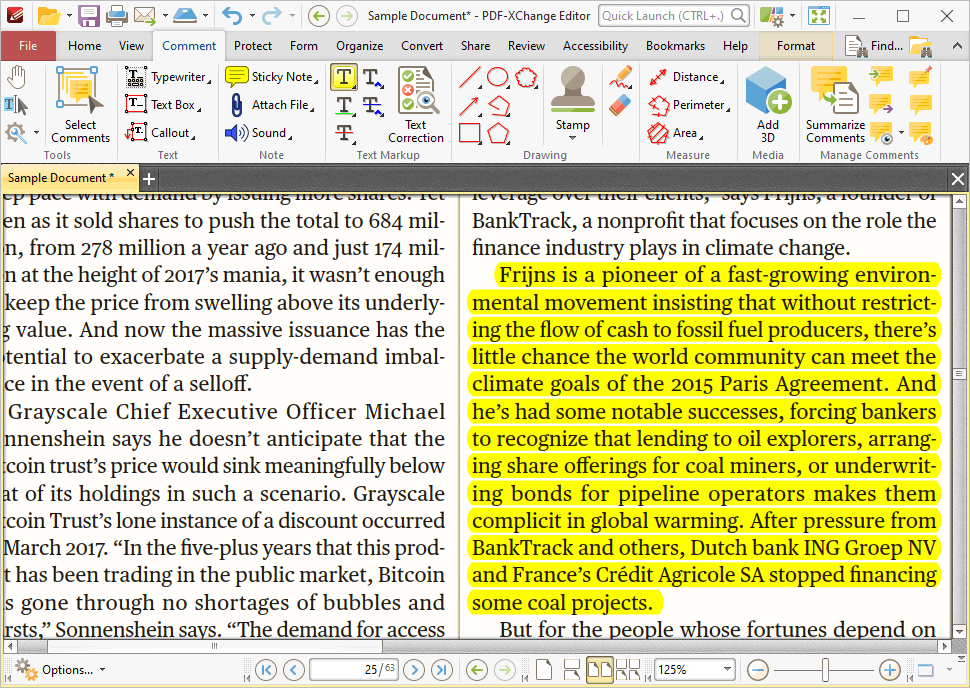Screen dimensions: 970x688
Task: Adjust the zoom slider handle
Action: [825, 669]
